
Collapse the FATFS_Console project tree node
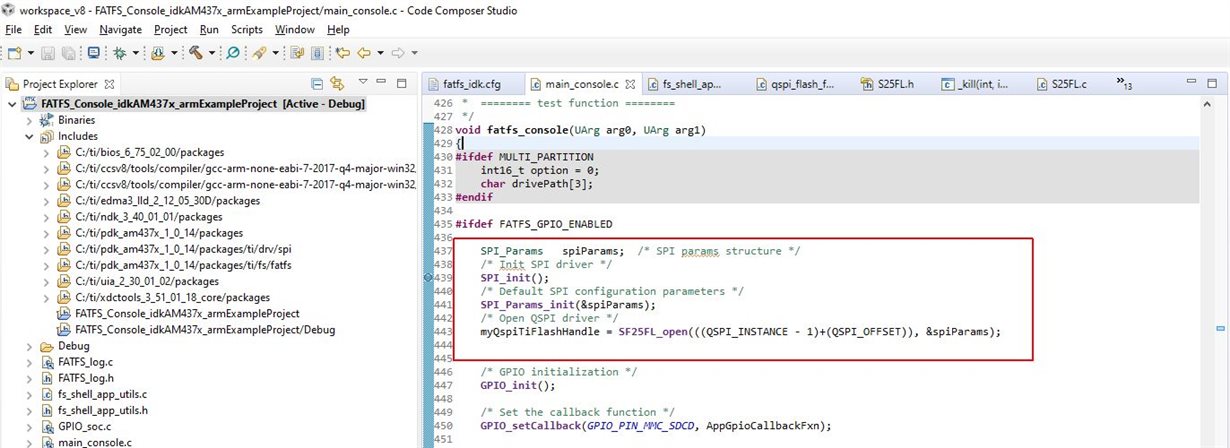click(x=11, y=104)
